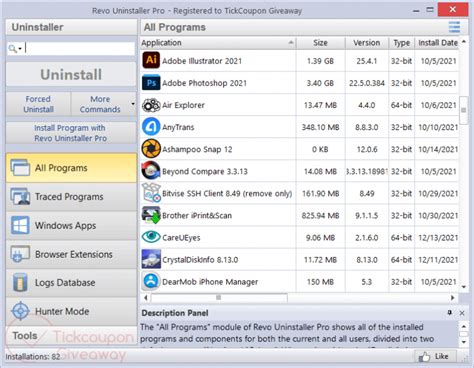
Task: Click the program list vertical scrollbar thumb
Action: tap(463, 110)
